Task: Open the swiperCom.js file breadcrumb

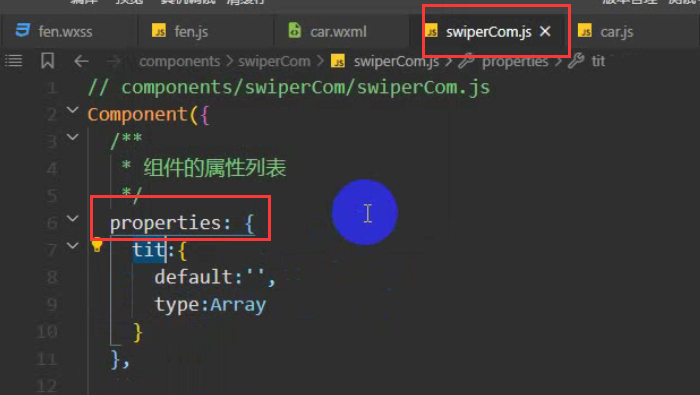Action: 396,61
